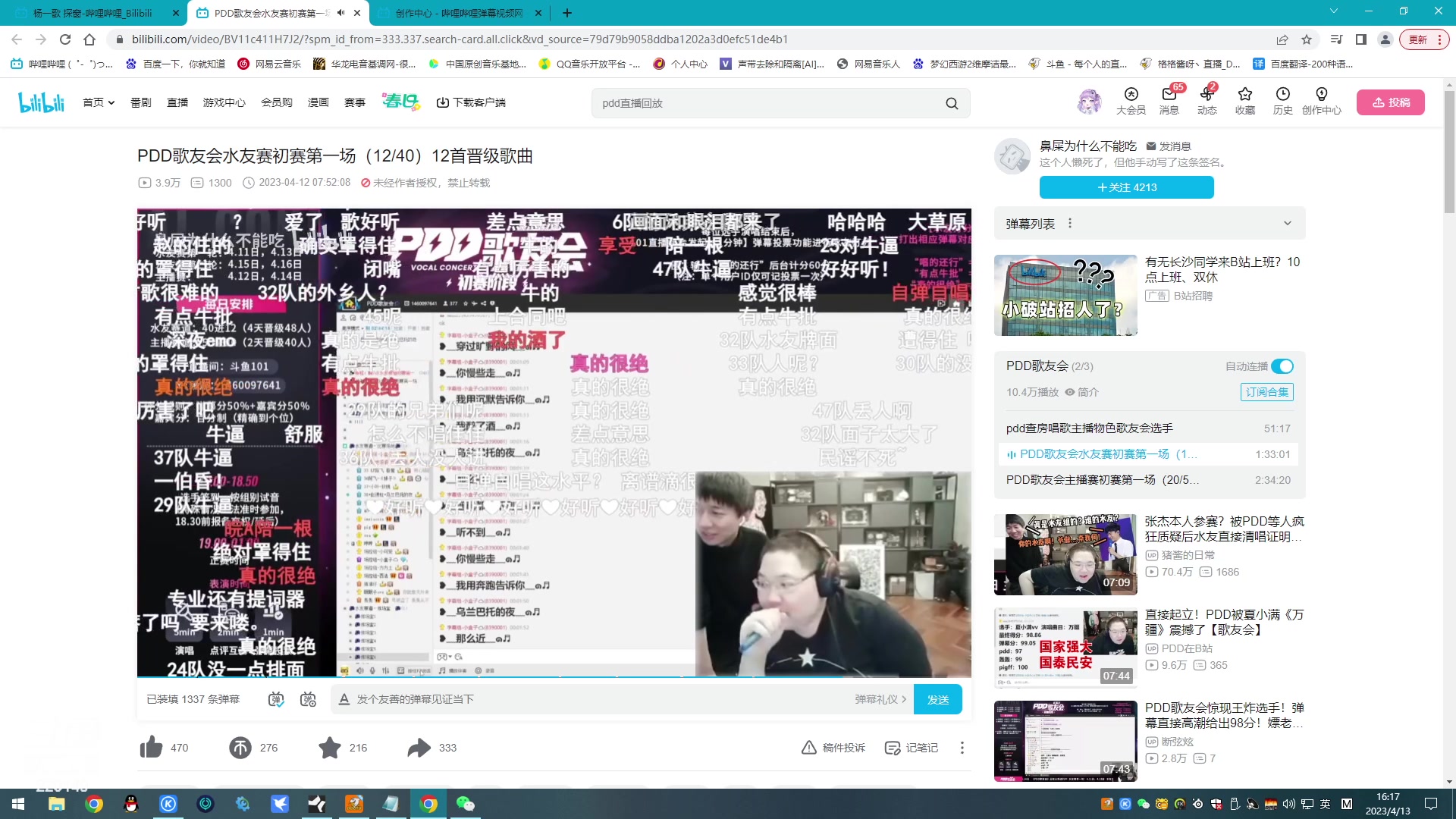
Task: Click the search magnifier icon
Action: 952,103
